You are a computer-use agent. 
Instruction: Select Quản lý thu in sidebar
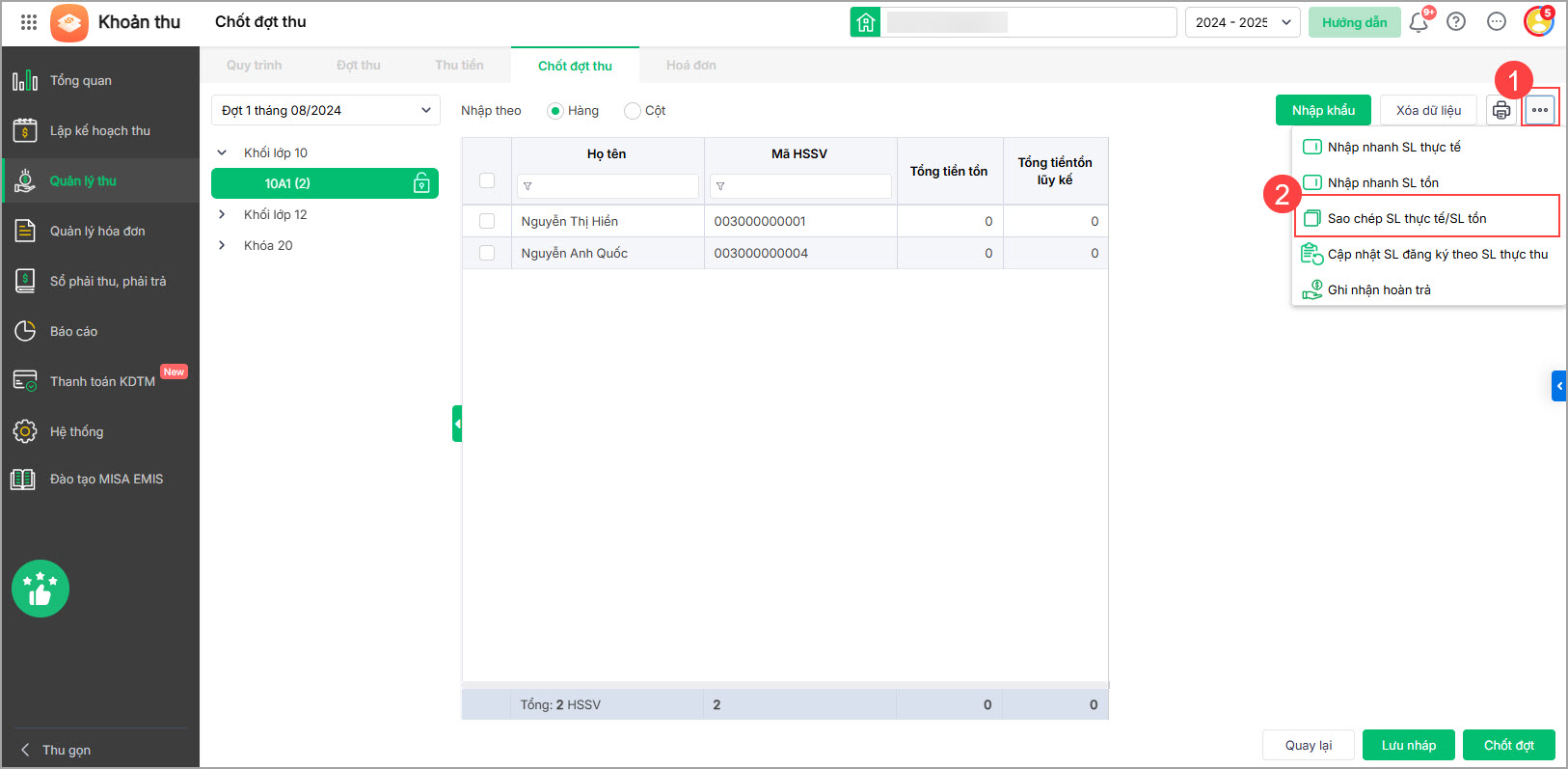(100, 180)
